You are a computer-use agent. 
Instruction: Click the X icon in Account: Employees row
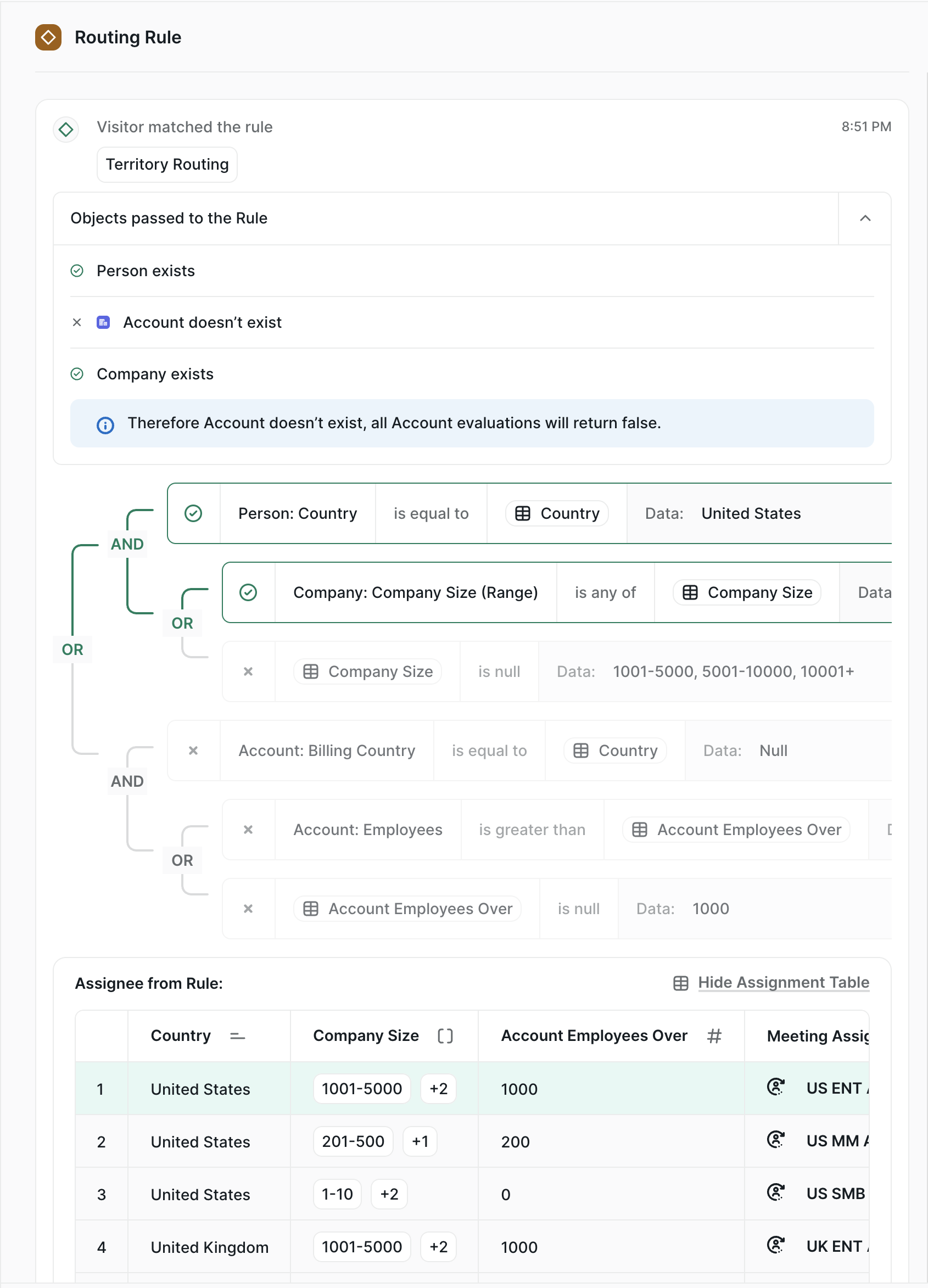[x=248, y=829]
